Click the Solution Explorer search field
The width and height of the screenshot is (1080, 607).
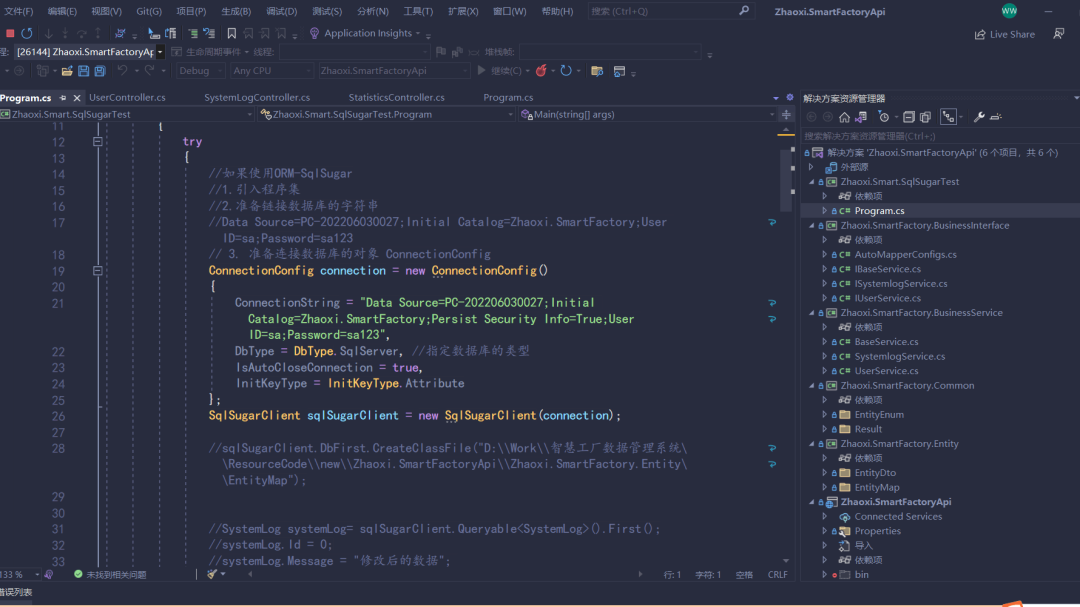pos(938,136)
